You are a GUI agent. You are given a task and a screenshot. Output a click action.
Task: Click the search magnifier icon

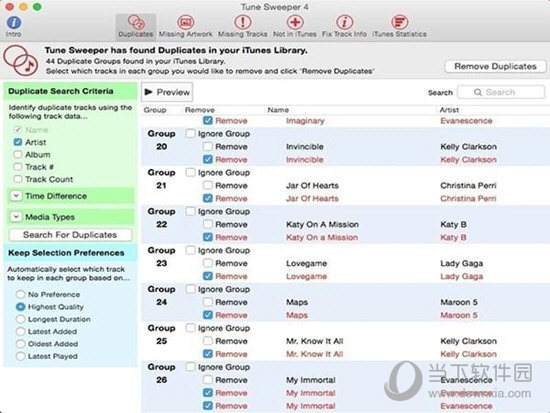coord(477,92)
